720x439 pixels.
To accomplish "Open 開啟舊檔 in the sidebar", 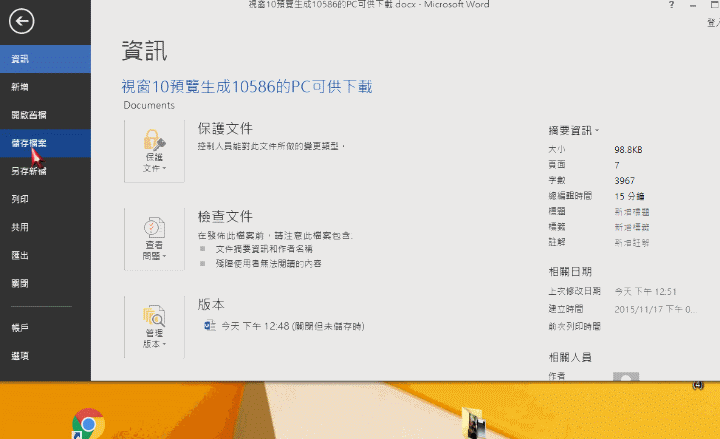I will tap(45, 115).
